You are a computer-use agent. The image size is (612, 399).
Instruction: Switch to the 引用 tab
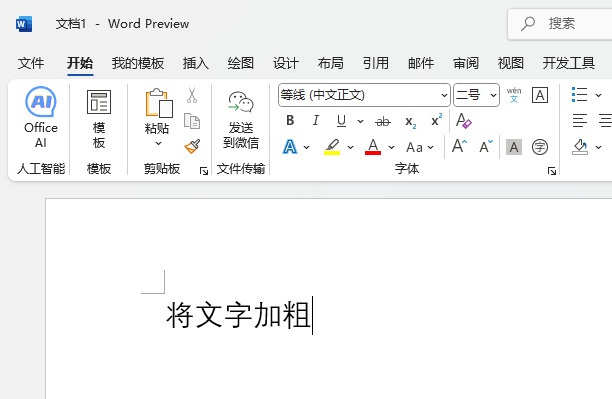376,63
